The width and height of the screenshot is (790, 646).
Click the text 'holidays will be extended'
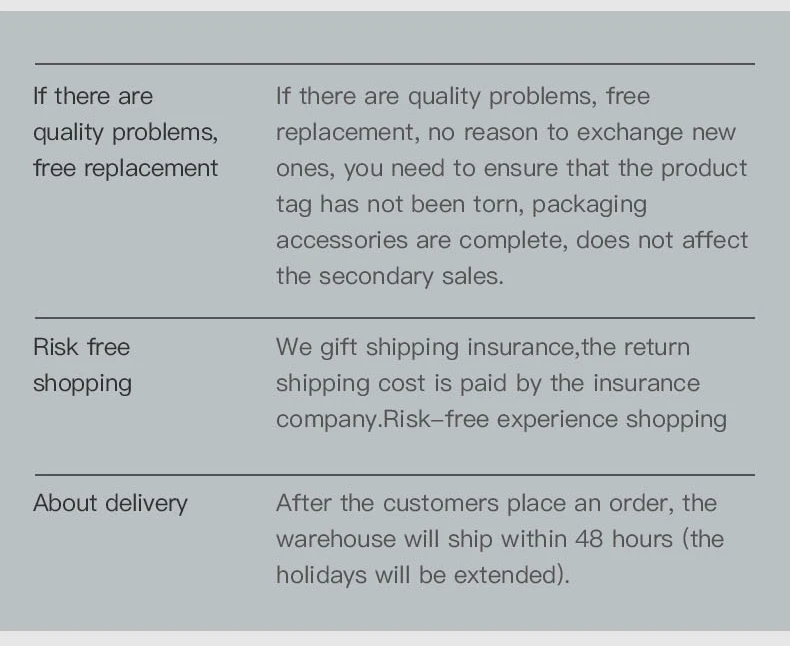419,575
